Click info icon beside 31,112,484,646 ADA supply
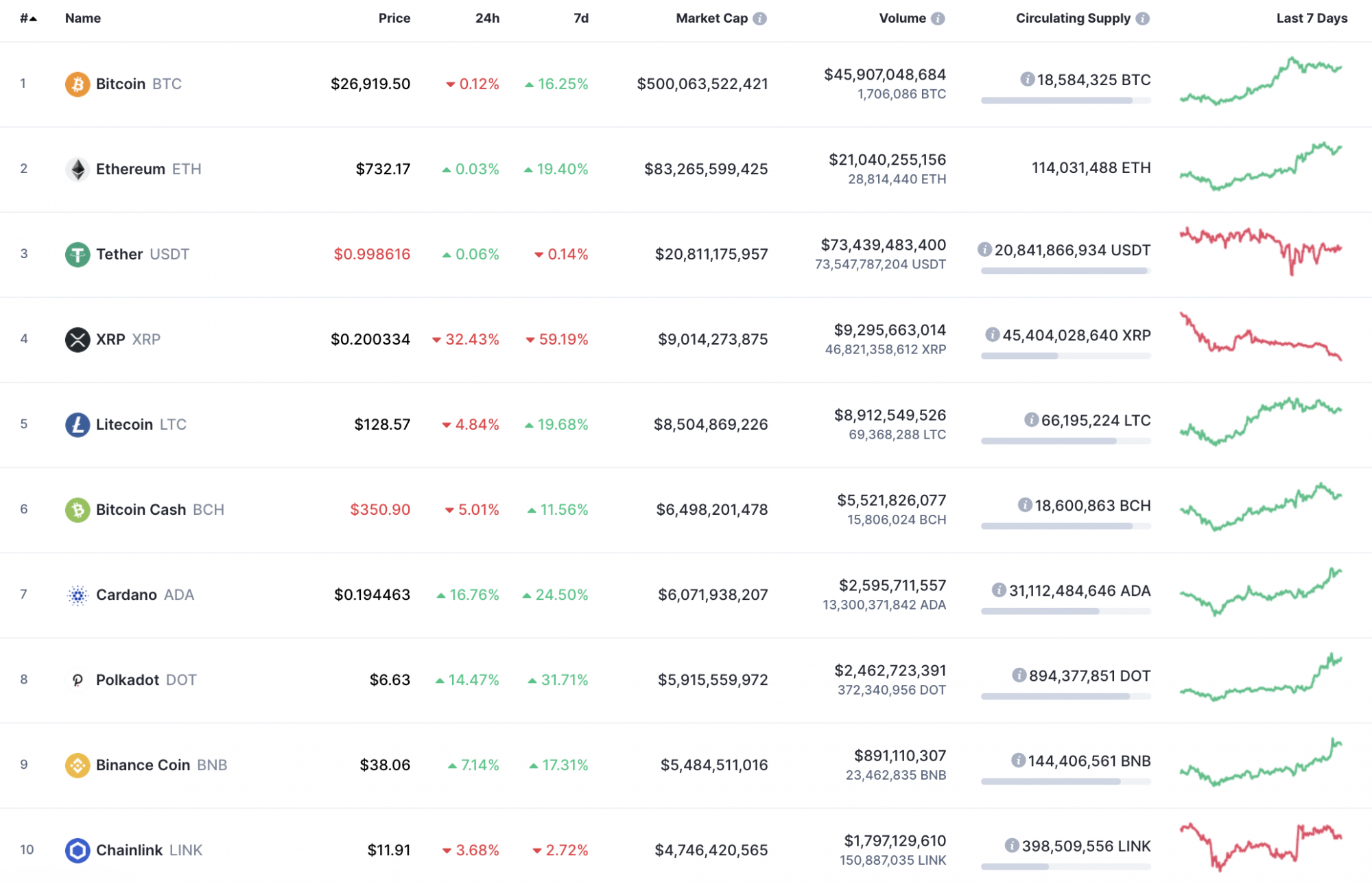Viewport: 1372px width, 882px height. [x=1000, y=590]
